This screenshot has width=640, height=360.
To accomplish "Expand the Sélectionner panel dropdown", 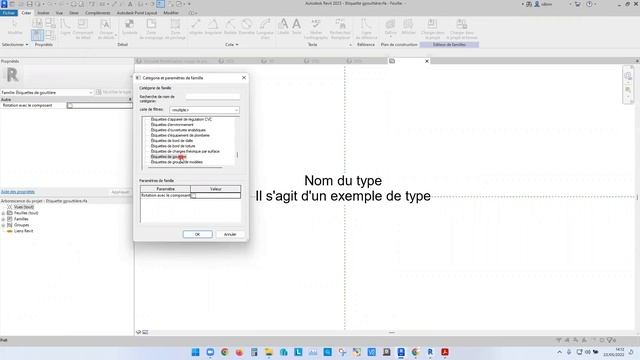I will pyautogui.click(x=15, y=44).
